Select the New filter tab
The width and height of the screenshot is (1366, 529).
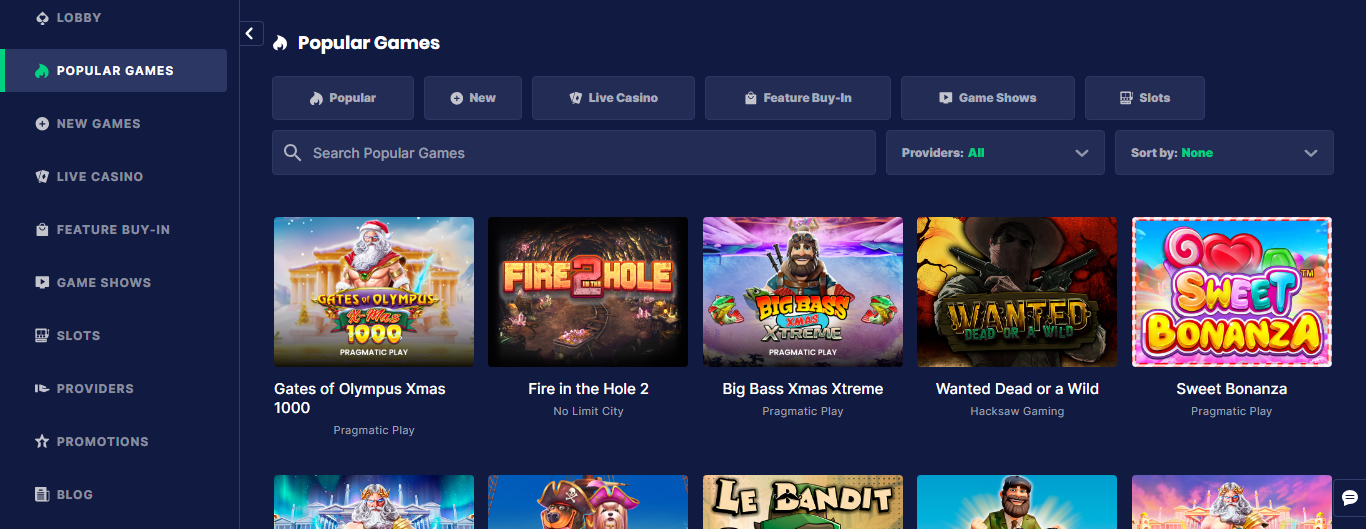[473, 98]
